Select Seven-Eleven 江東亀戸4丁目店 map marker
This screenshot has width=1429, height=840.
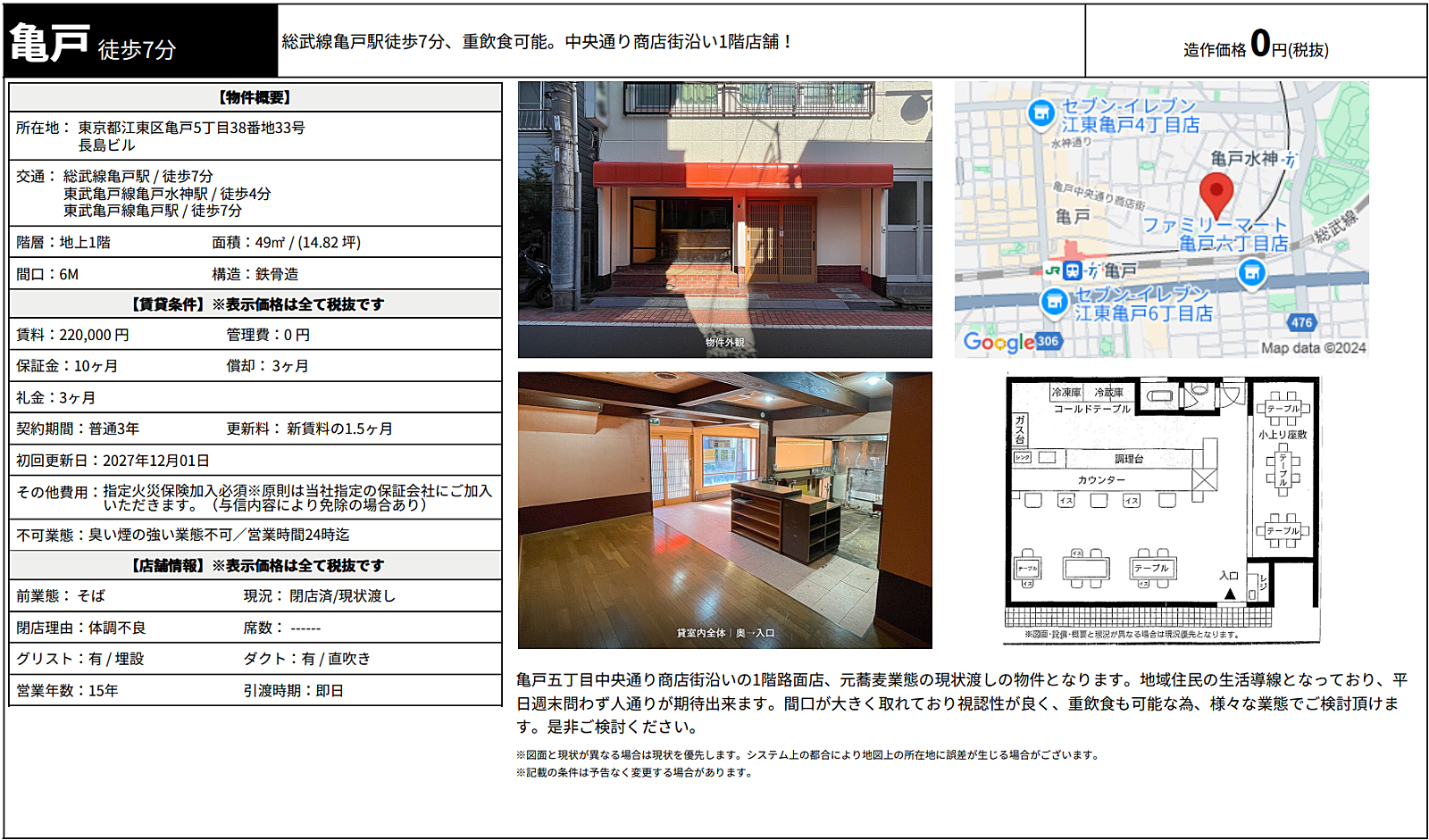(1040, 114)
